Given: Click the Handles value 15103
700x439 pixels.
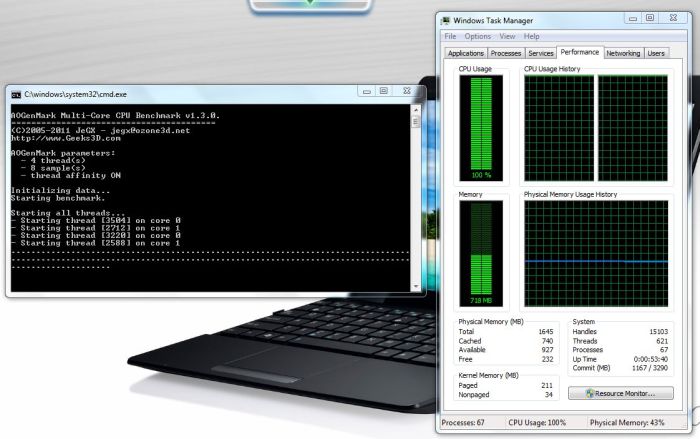Looking at the screenshot, I should [x=658, y=331].
